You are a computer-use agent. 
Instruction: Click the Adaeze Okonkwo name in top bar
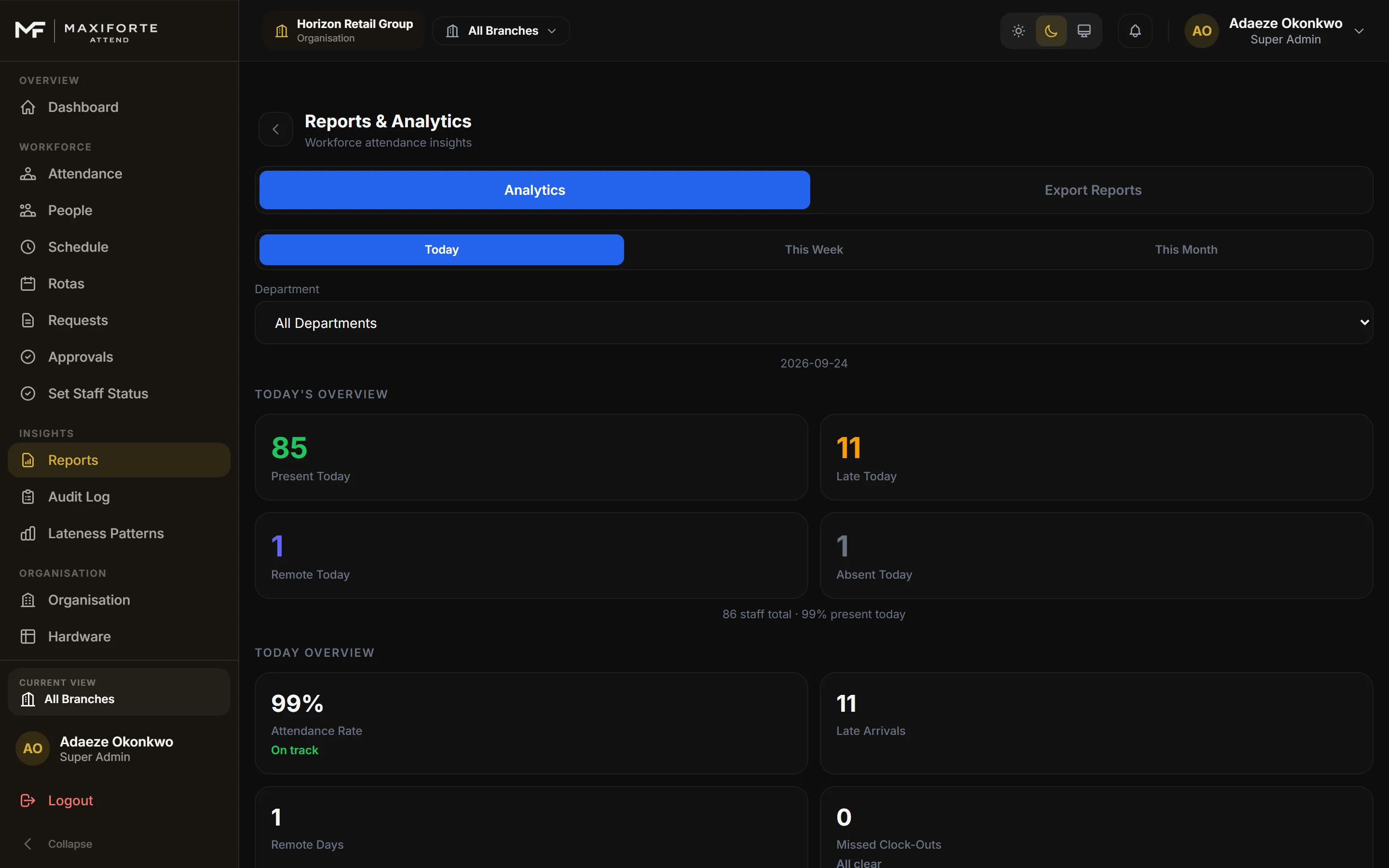click(1286, 24)
